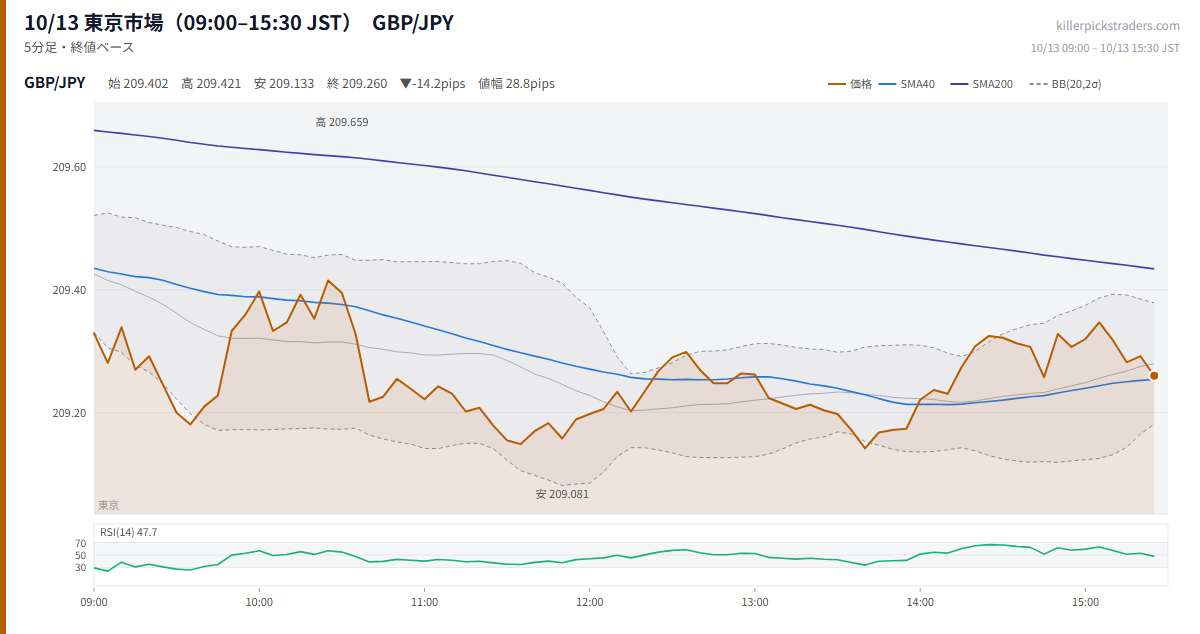Click the 209.40 y-axis label

70,290
